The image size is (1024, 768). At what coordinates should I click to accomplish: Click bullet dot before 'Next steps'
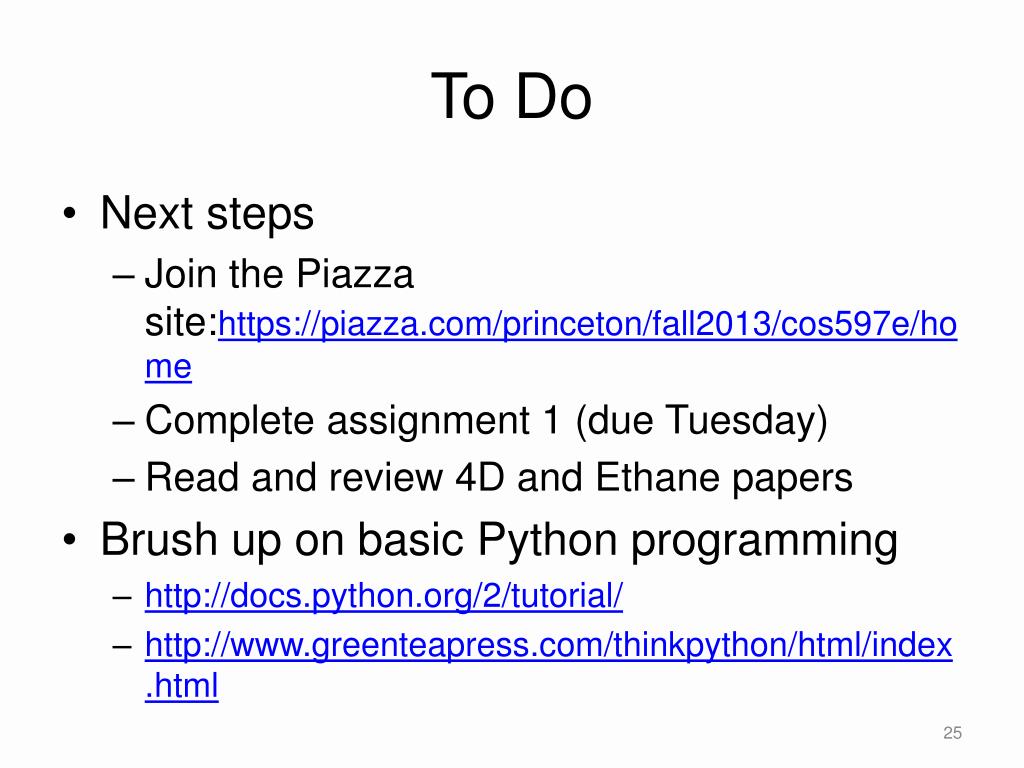coord(69,214)
